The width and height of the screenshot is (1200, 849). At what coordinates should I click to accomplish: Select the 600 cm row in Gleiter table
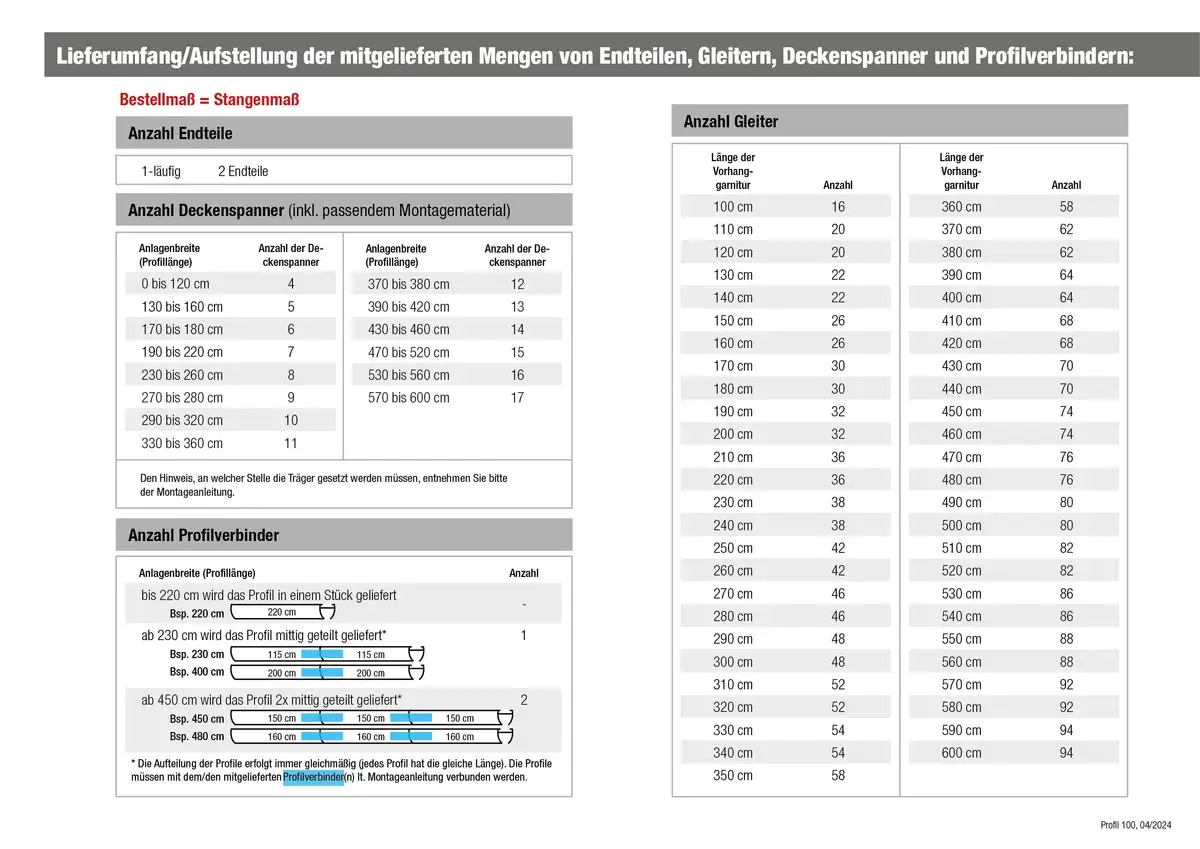1014,753
